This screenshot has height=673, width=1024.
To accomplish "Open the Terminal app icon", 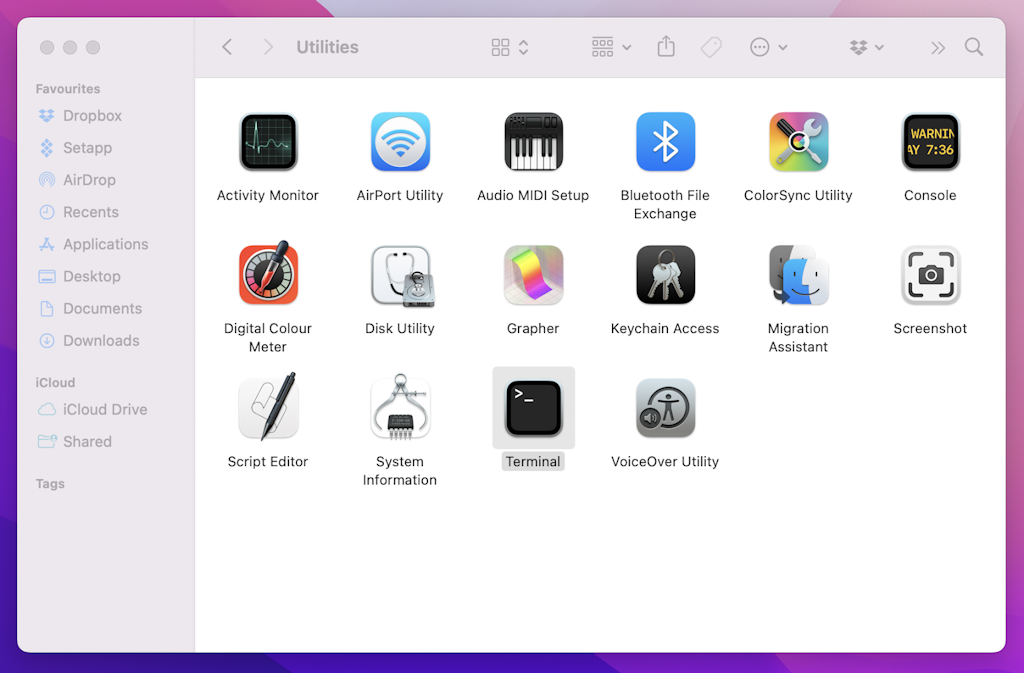I will coord(533,408).
